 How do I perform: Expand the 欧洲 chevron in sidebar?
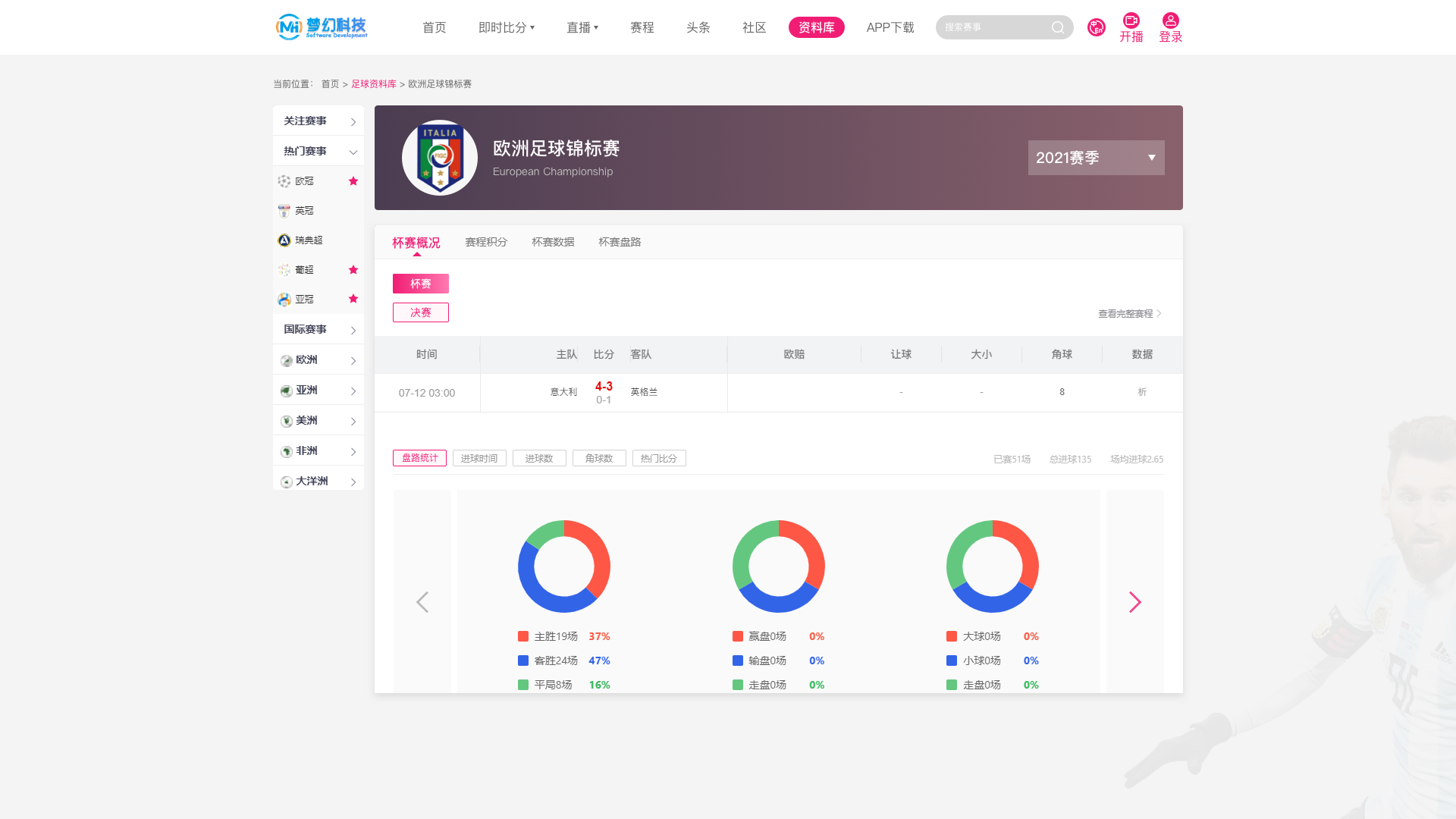353,361
